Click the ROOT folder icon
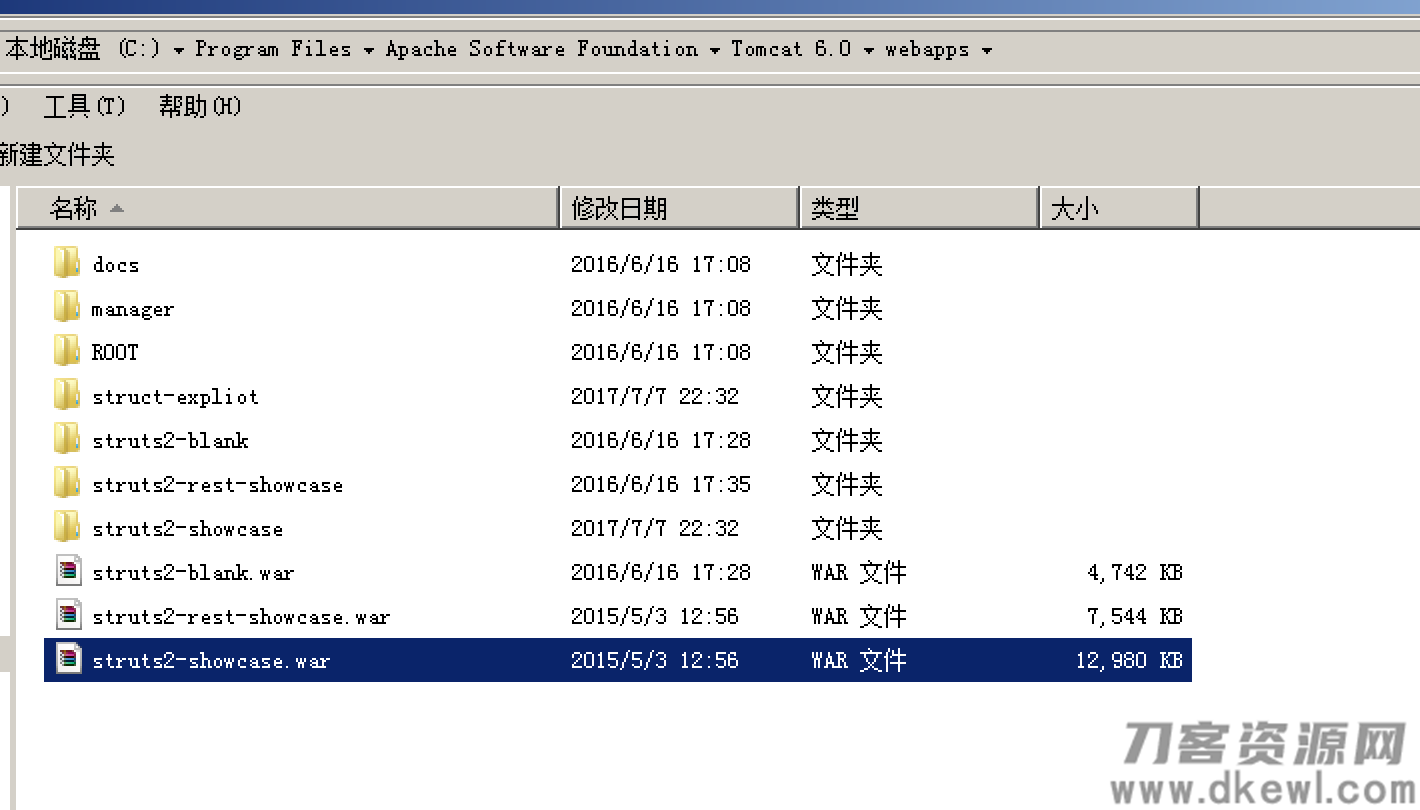Viewport: 1420px width, 810px height. tap(67, 351)
